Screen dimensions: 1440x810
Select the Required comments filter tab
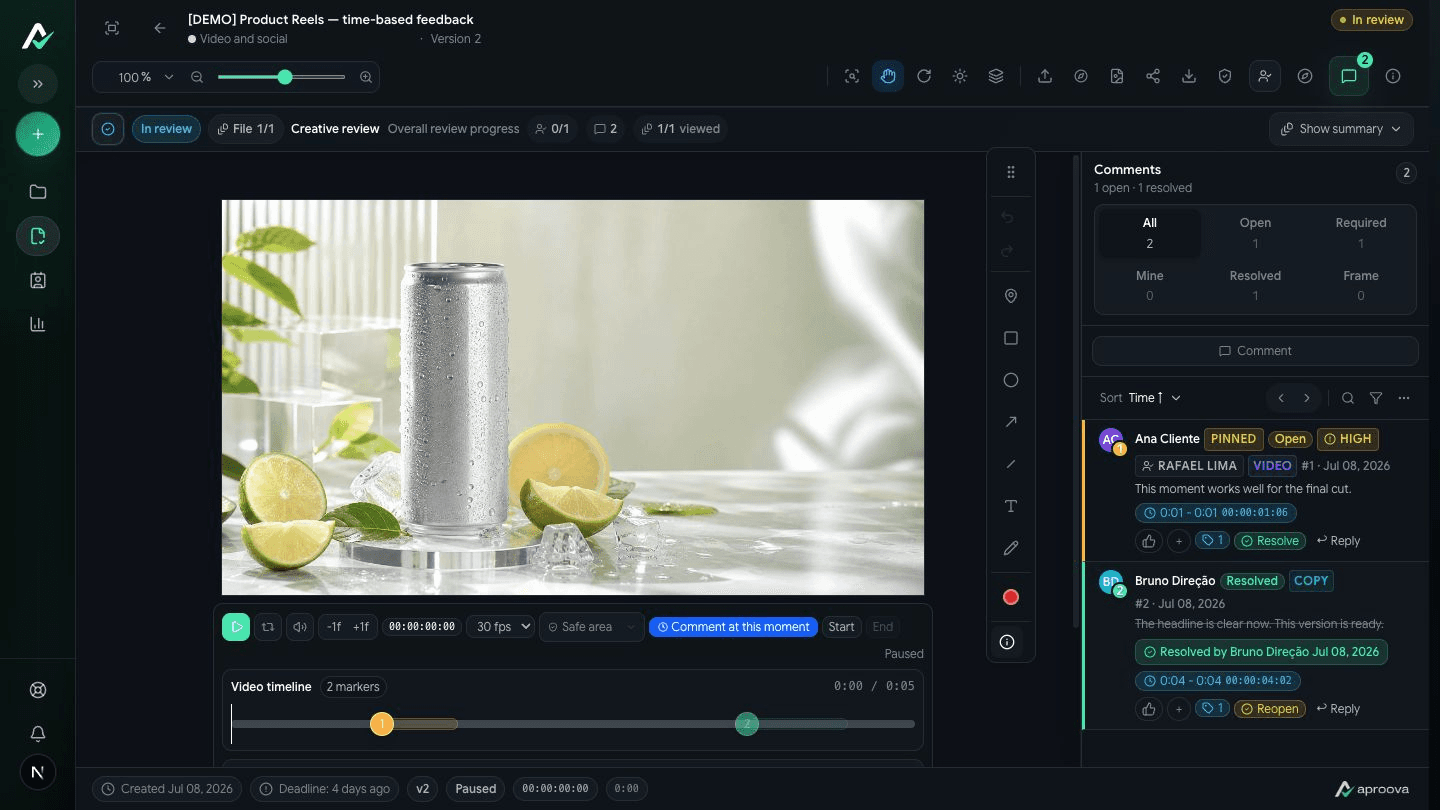click(x=1361, y=233)
